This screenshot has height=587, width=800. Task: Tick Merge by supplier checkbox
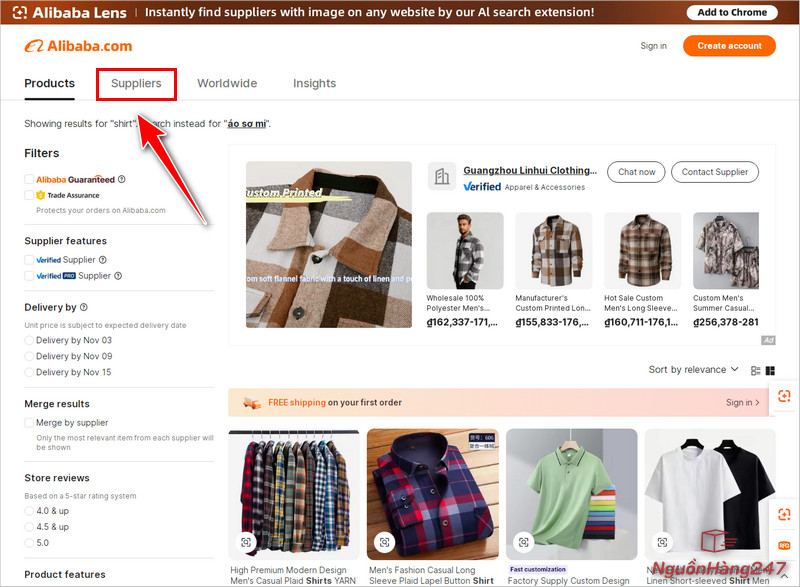29,423
